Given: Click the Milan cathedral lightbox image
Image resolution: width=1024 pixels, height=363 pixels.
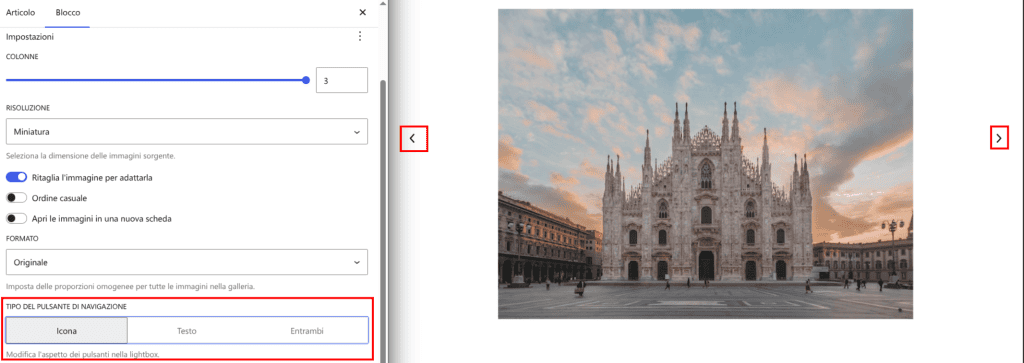Looking at the screenshot, I should coord(705,164).
